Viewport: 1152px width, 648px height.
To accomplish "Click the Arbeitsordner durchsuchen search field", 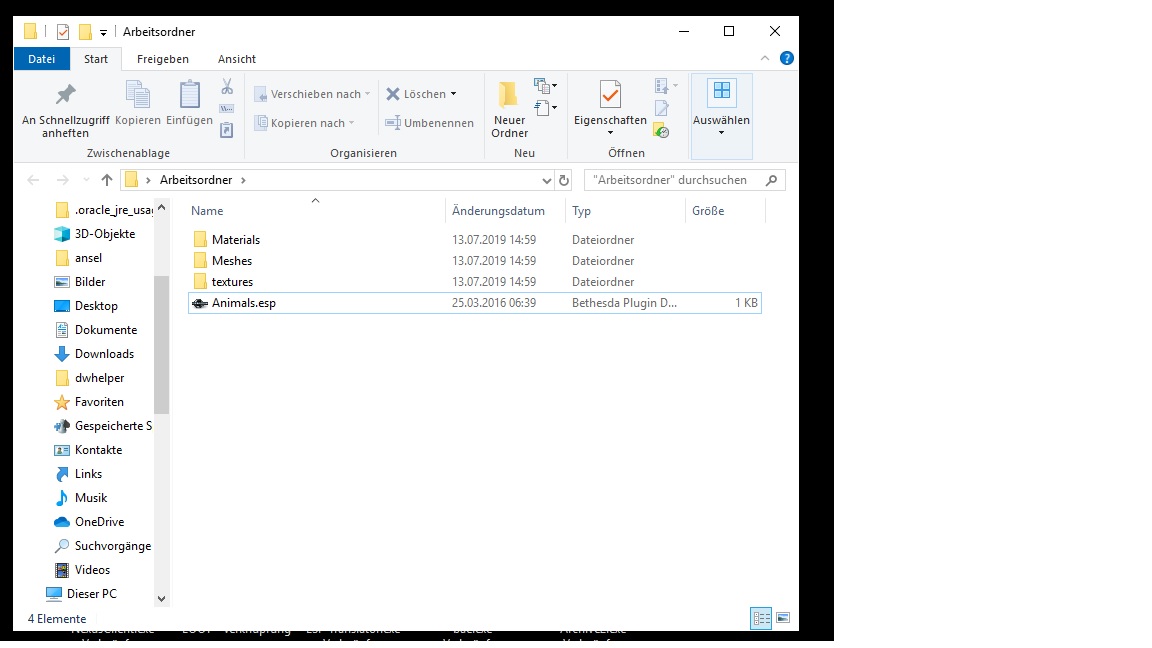I will 675,180.
